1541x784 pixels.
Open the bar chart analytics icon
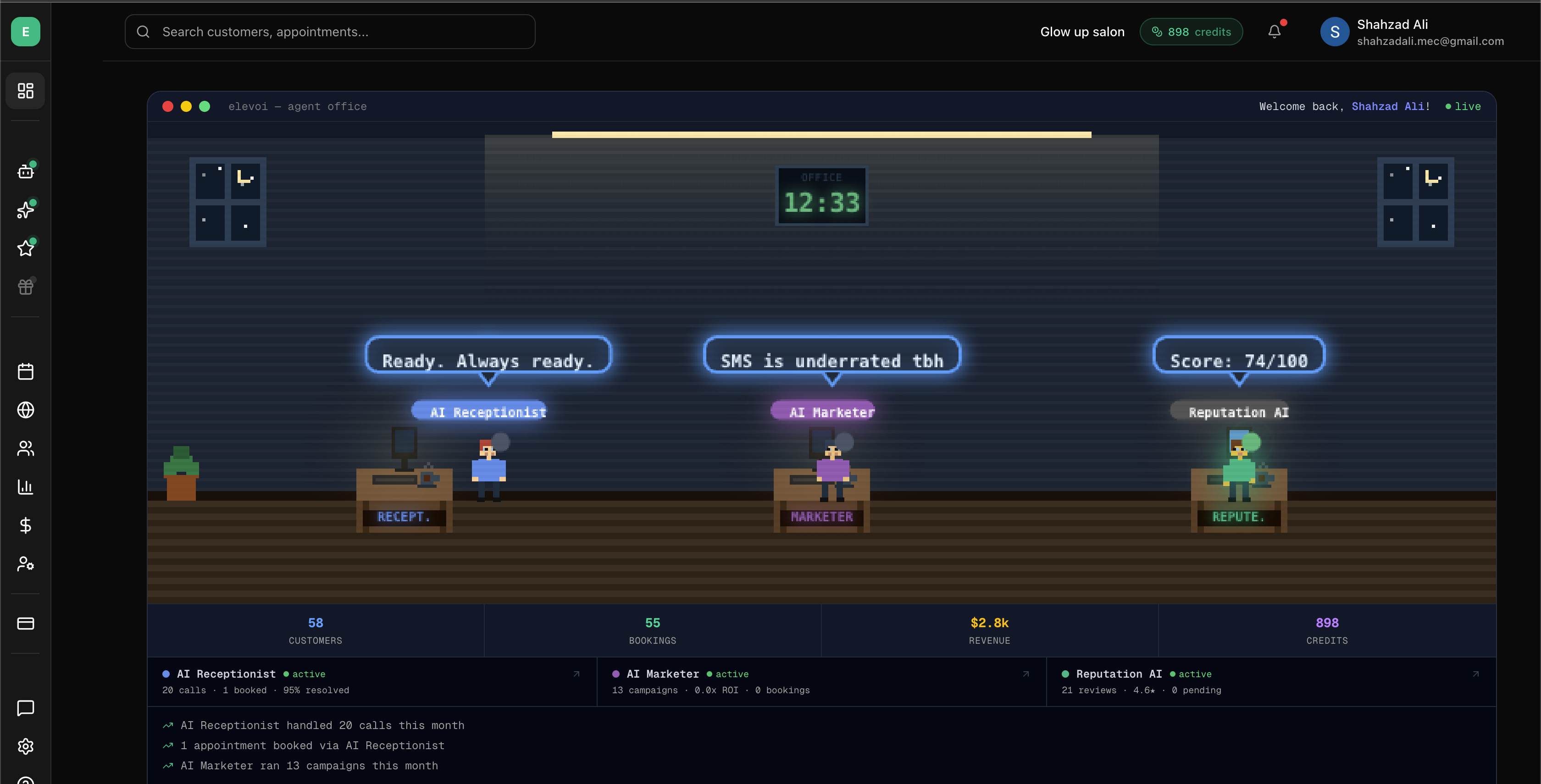25,487
